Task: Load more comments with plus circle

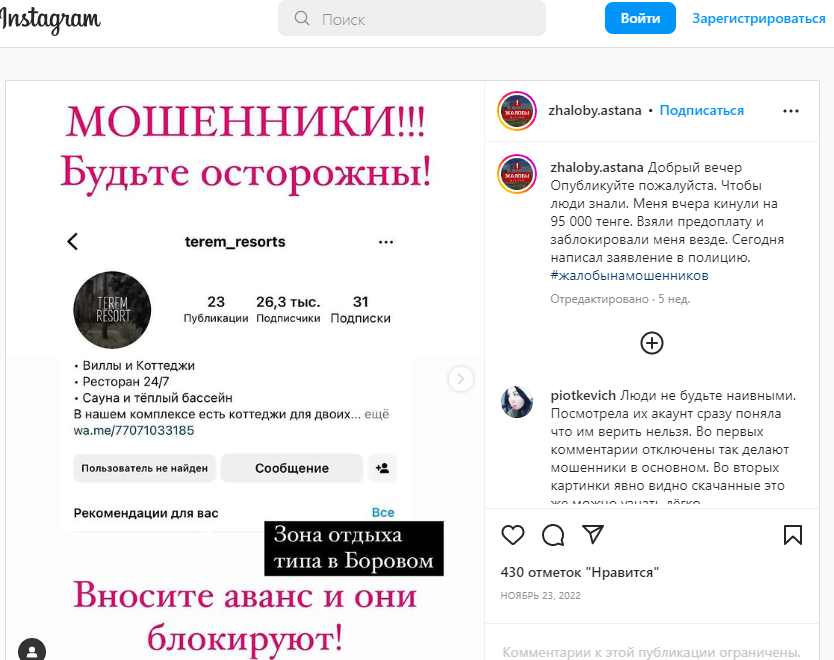Action: pyautogui.click(x=652, y=343)
